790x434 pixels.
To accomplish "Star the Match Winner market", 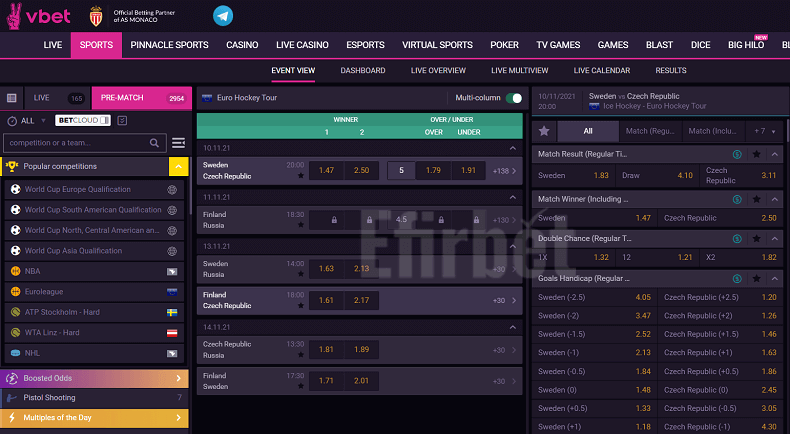I will click(x=756, y=199).
